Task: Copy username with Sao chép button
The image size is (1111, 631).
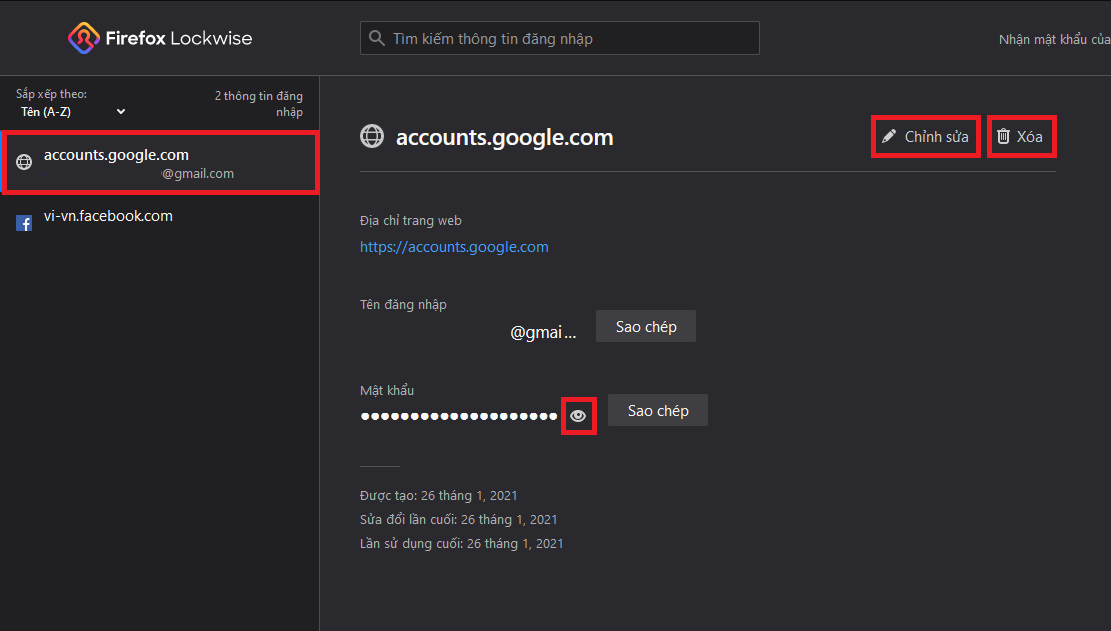Action: point(645,326)
